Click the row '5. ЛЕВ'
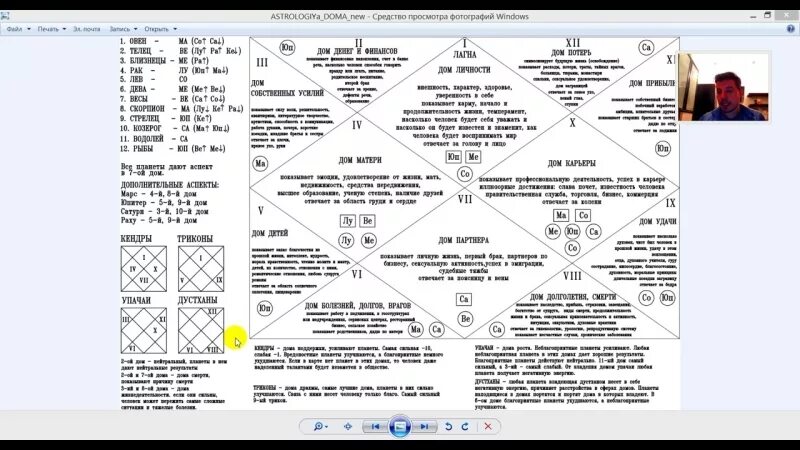Screen dimensions: 800x450 click(x=154, y=80)
